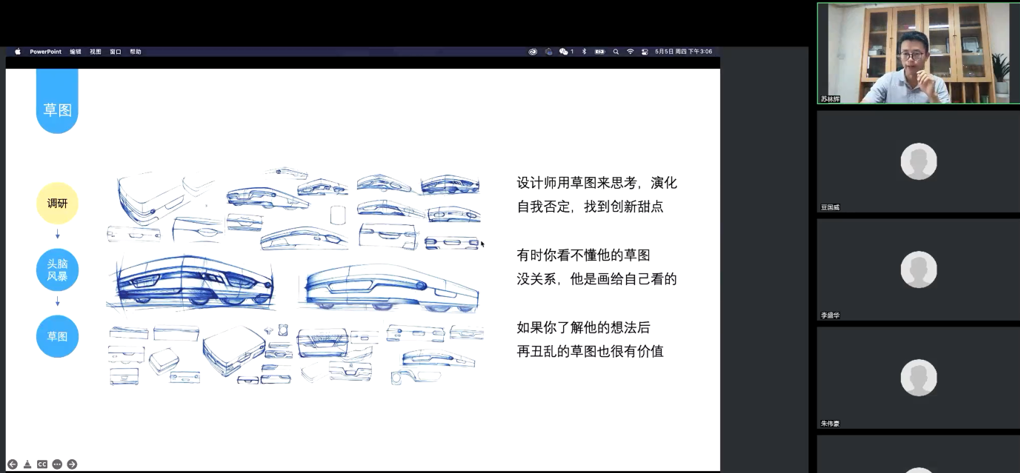Click the yellow 调研 circle on the slide
Screen dimensions: 1020x473
(57, 204)
